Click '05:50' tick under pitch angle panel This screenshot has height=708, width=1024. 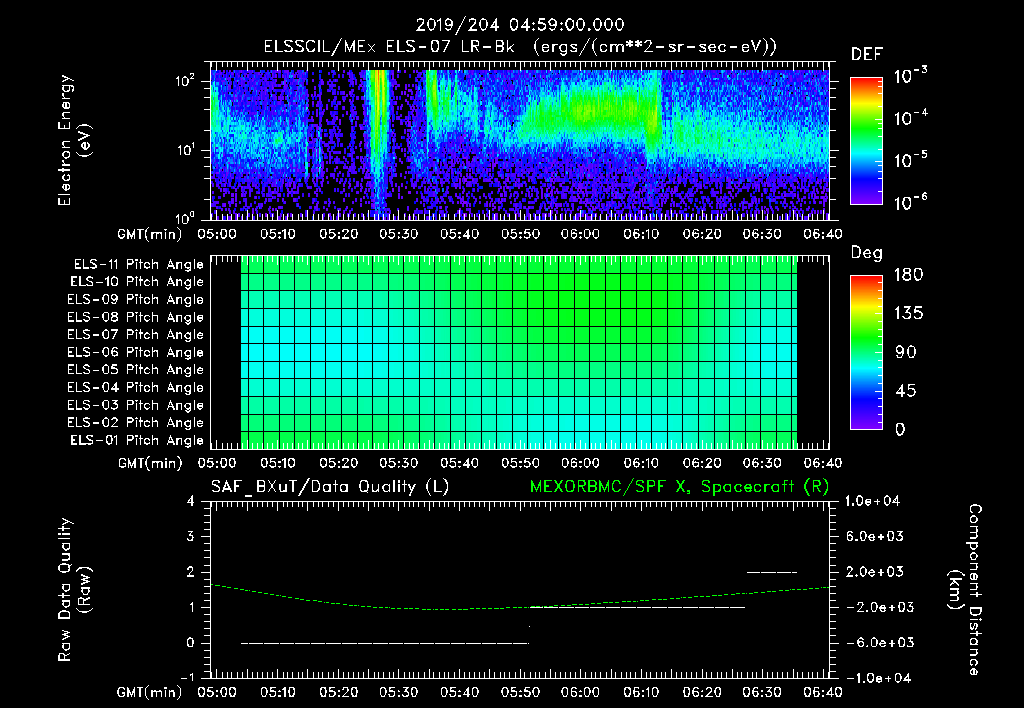520,463
